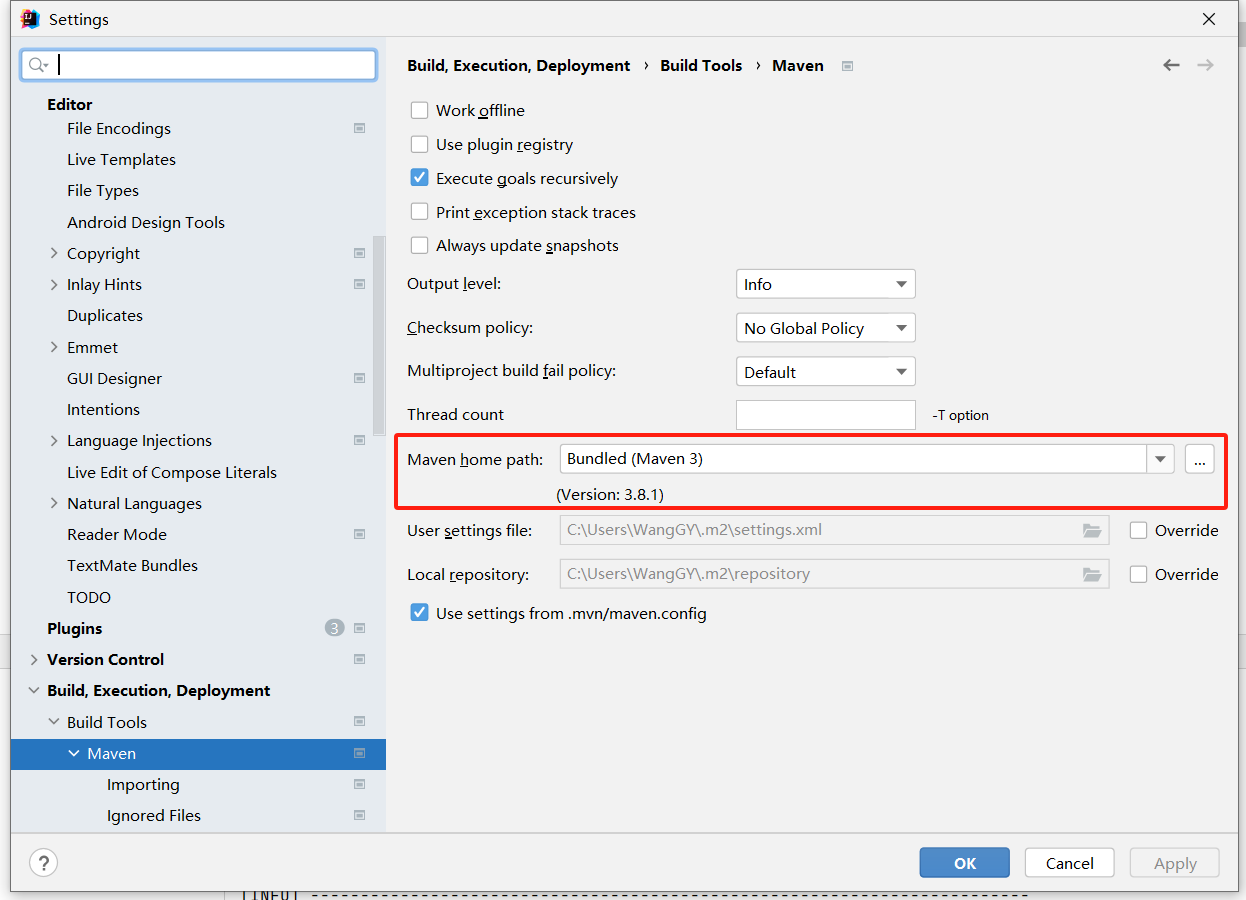Expand the Copyright tree node
The image size is (1246, 900).
tap(54, 253)
